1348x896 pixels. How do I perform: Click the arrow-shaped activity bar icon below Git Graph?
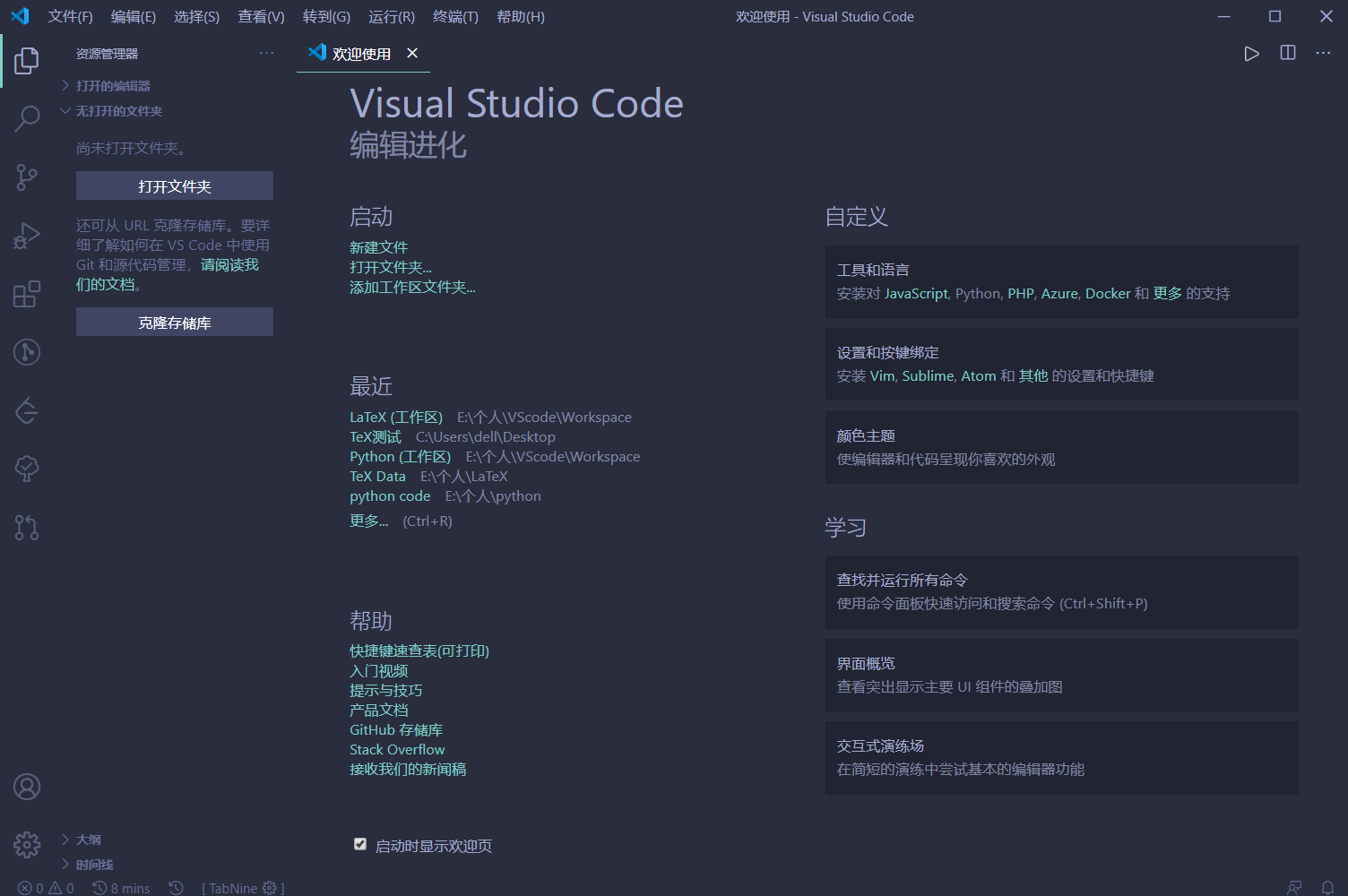(x=27, y=410)
